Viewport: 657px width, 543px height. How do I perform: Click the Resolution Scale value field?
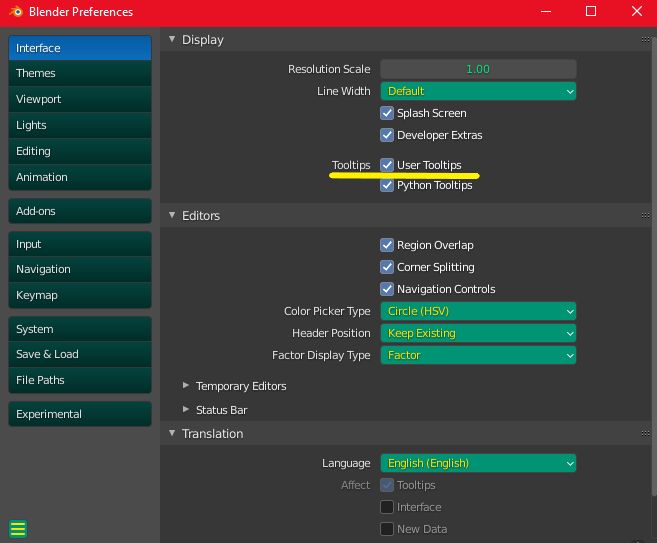pyautogui.click(x=478, y=69)
